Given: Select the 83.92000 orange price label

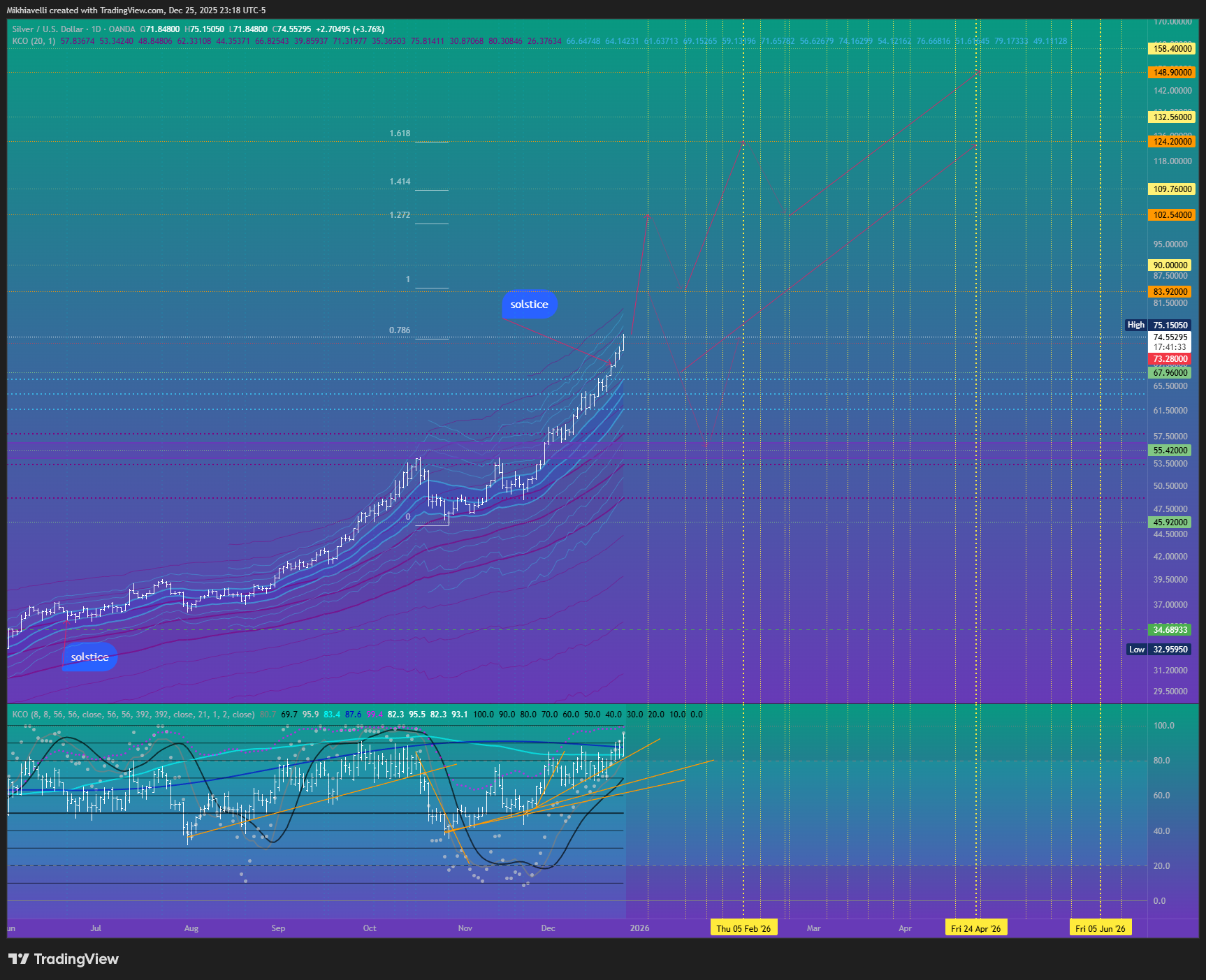Looking at the screenshot, I should (1170, 292).
